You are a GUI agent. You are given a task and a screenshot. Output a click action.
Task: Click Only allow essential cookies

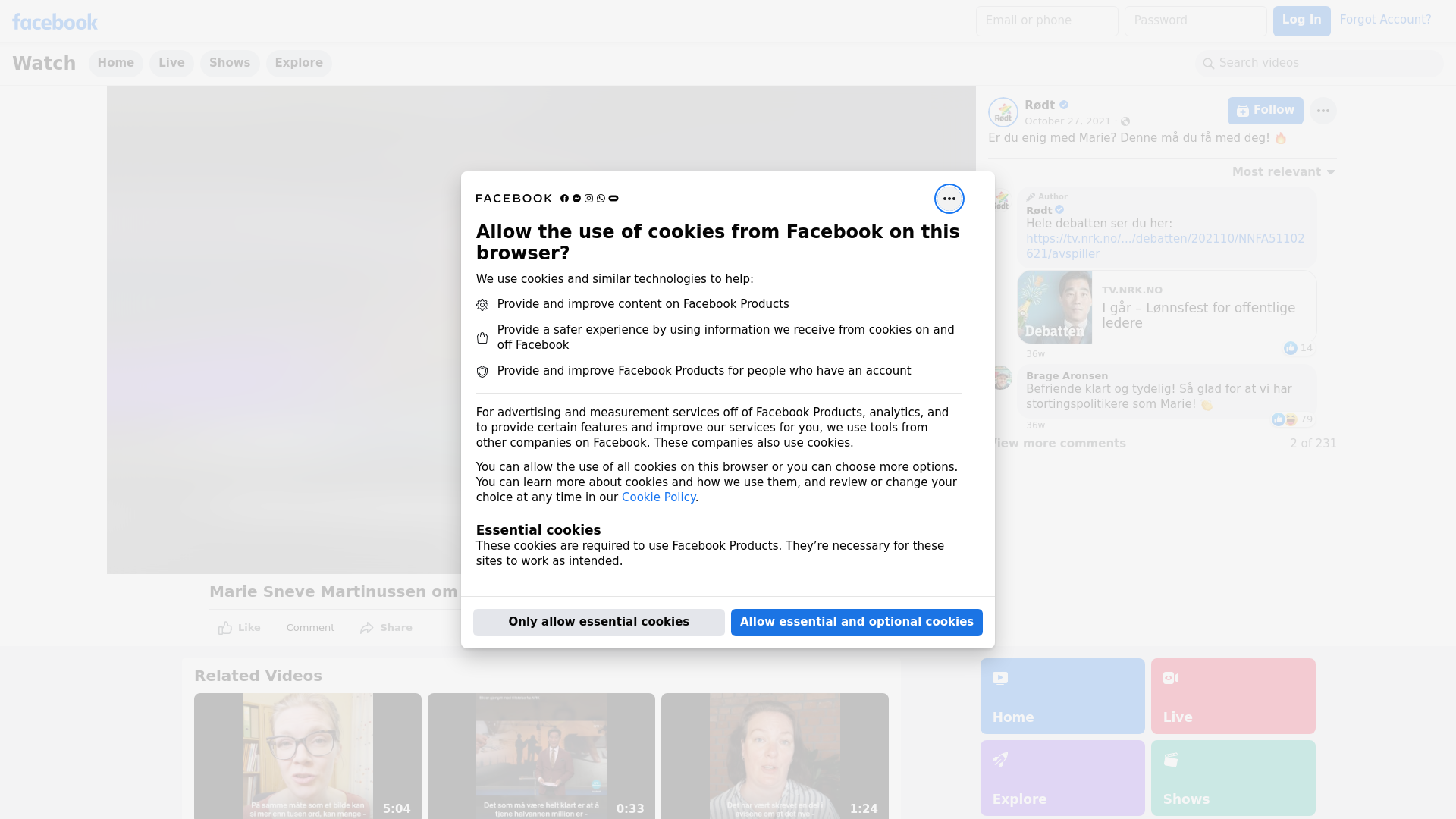[x=599, y=623]
